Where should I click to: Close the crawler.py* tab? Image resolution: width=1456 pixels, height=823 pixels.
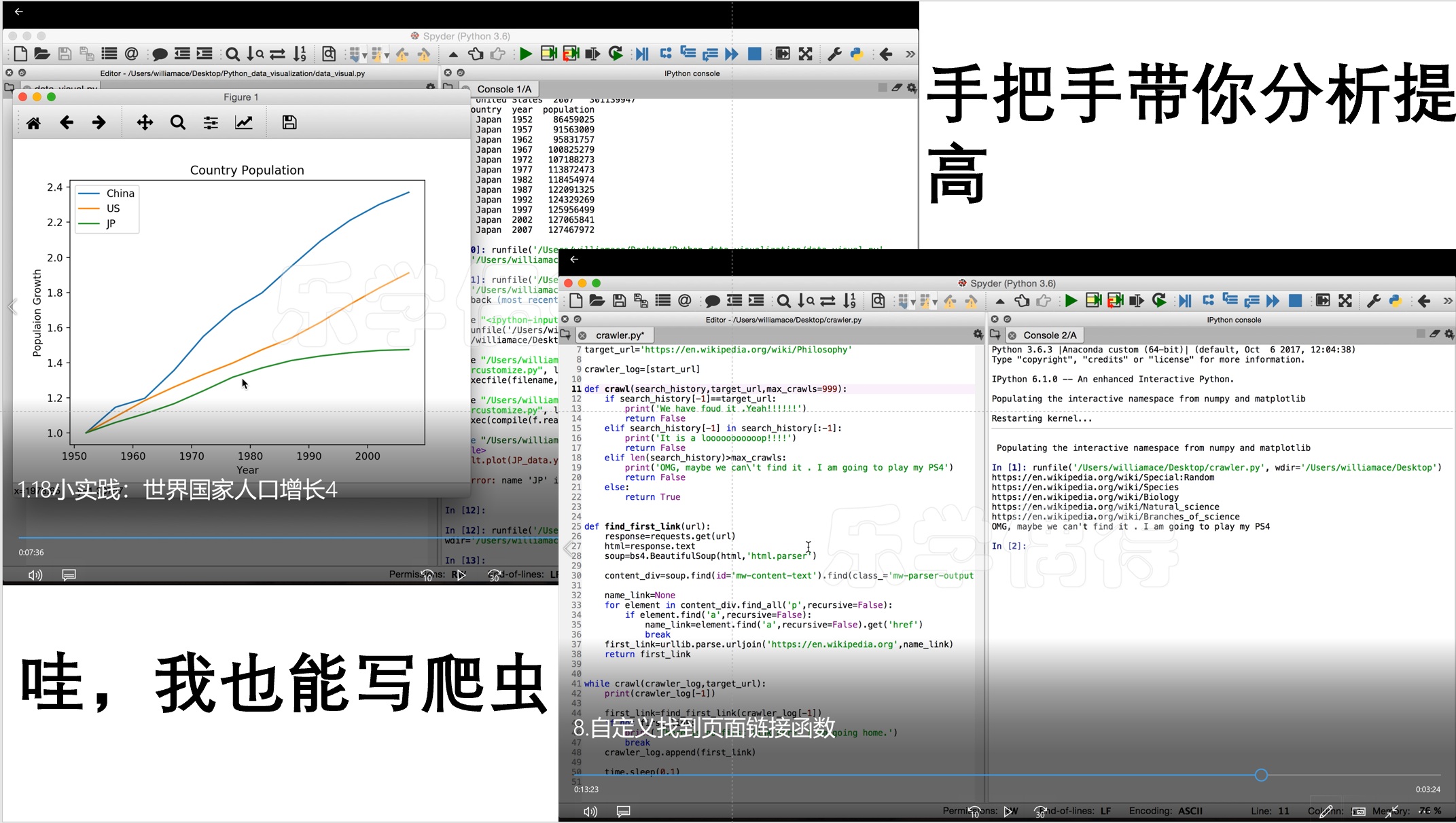582,335
